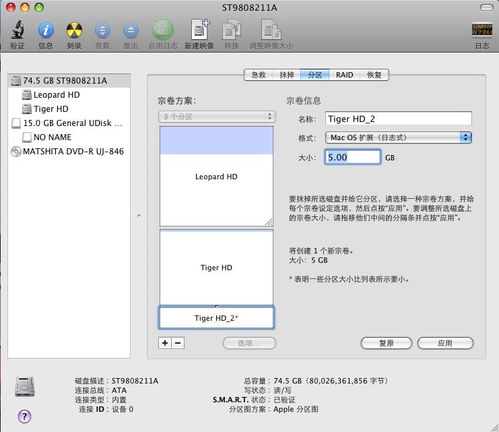
Task: Click the Enable Journaling (启用日志) icon
Action: pyautogui.click(x=163, y=30)
